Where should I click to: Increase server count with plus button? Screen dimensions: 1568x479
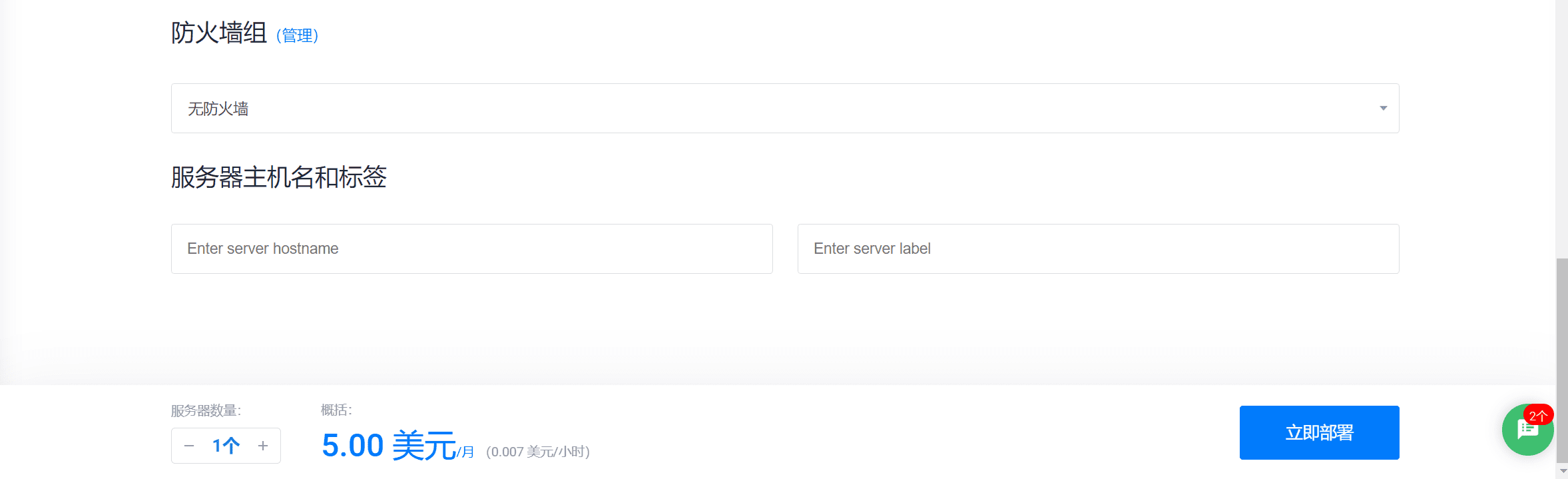tap(263, 446)
